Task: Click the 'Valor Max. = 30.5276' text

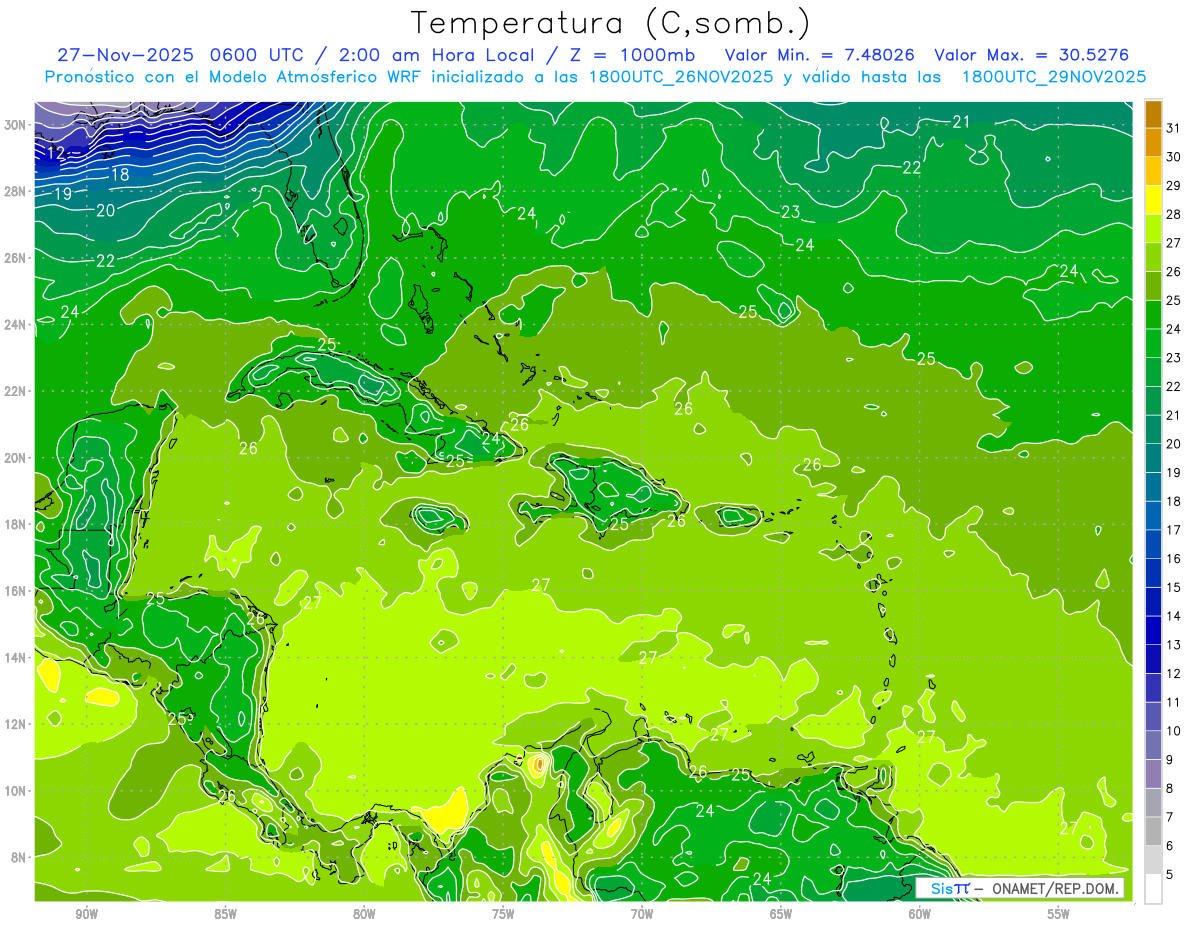Action: [x=1032, y=55]
